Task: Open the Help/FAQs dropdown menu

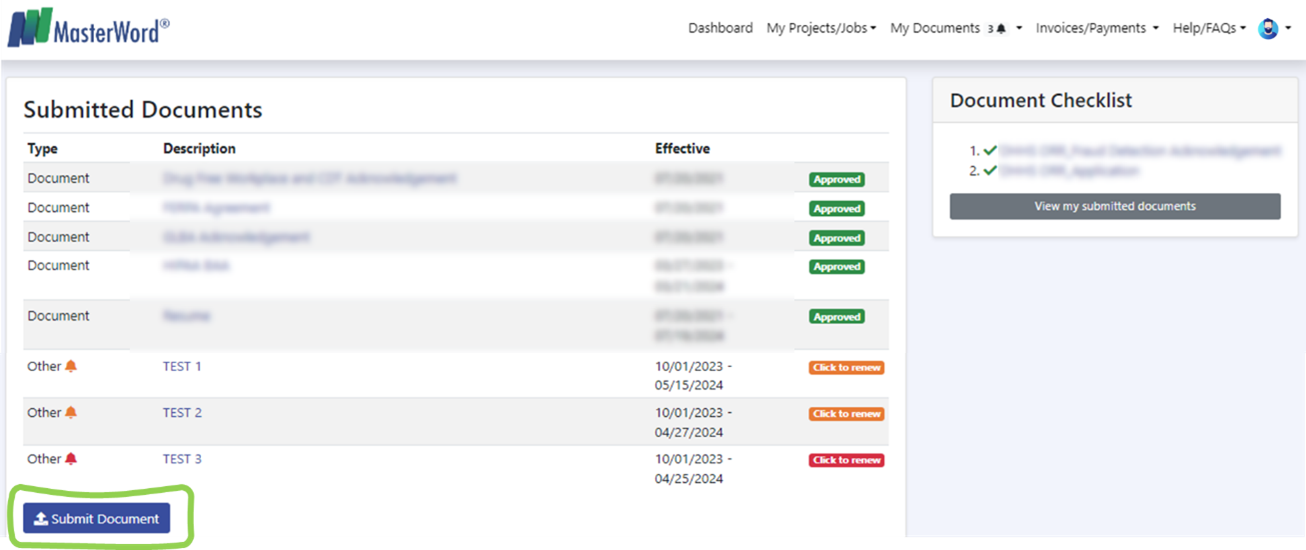Action: [1208, 28]
